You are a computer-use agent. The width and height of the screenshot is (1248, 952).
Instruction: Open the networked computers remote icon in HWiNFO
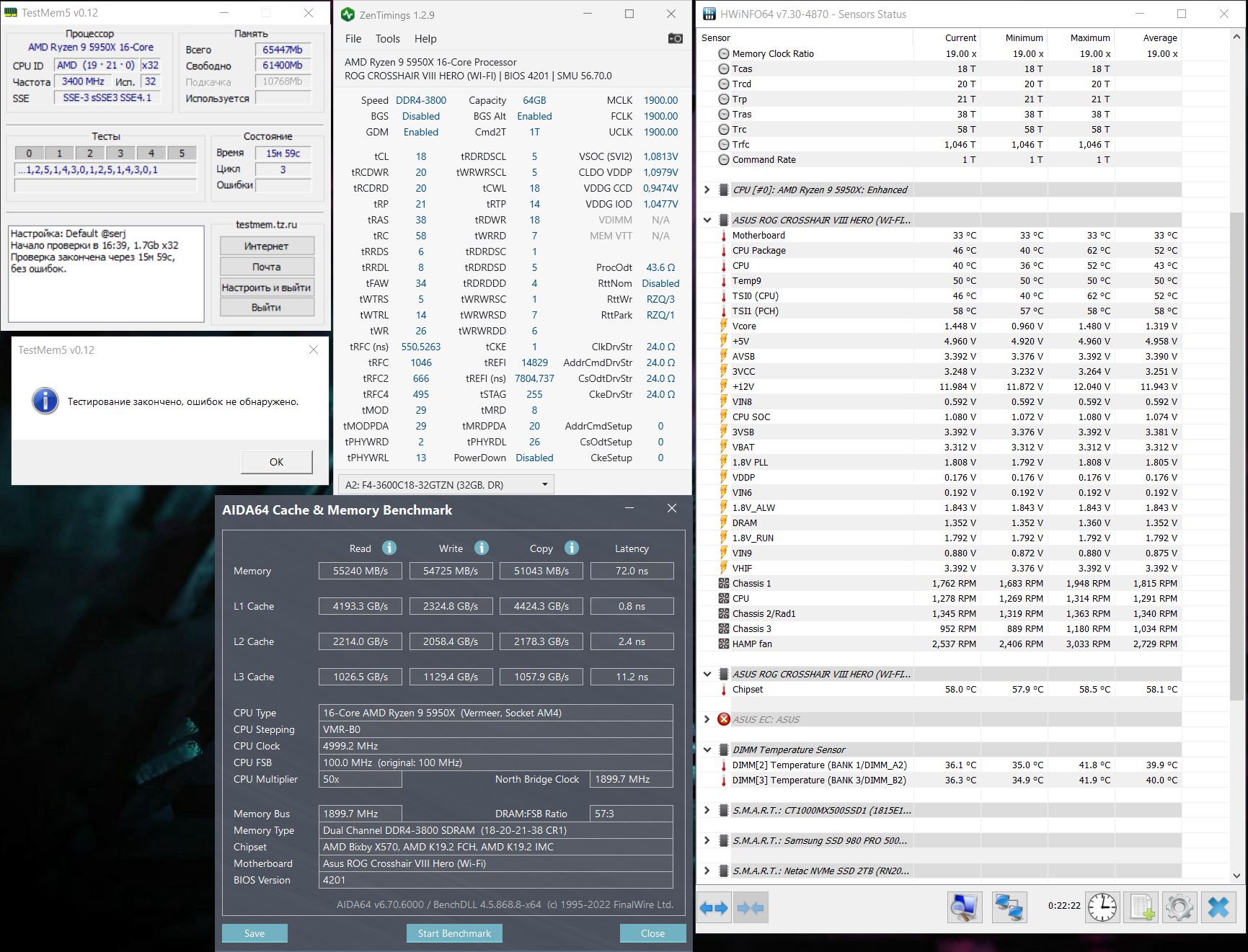[1008, 907]
